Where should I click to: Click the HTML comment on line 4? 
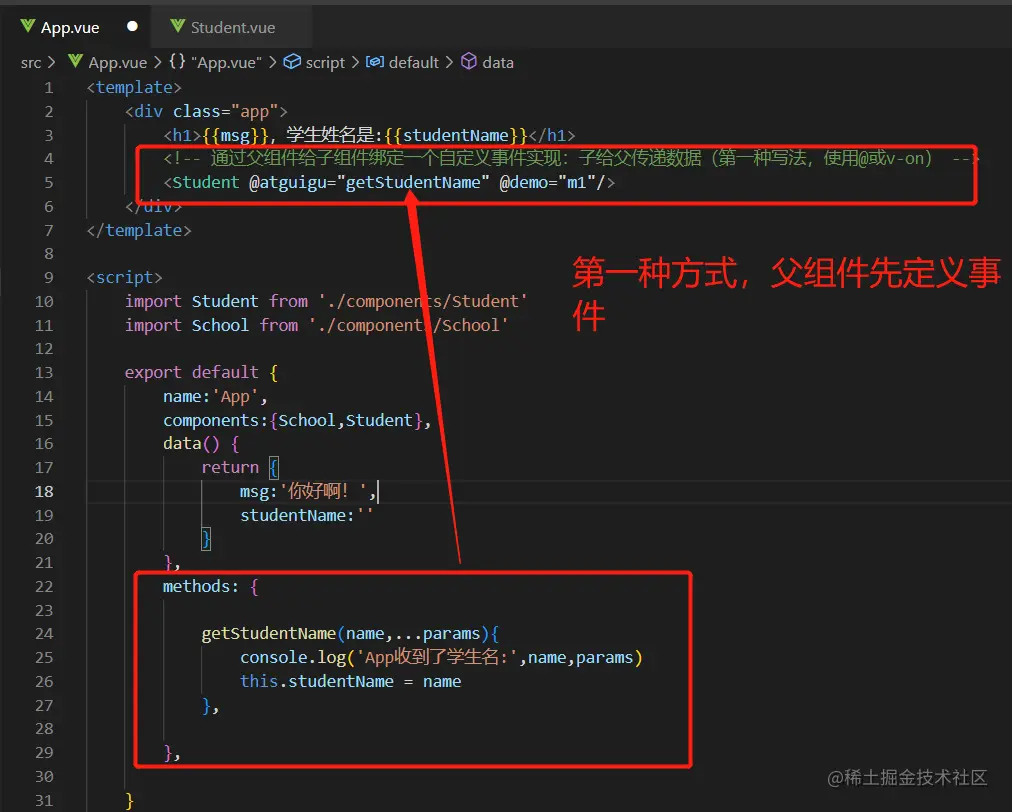[x=570, y=158]
